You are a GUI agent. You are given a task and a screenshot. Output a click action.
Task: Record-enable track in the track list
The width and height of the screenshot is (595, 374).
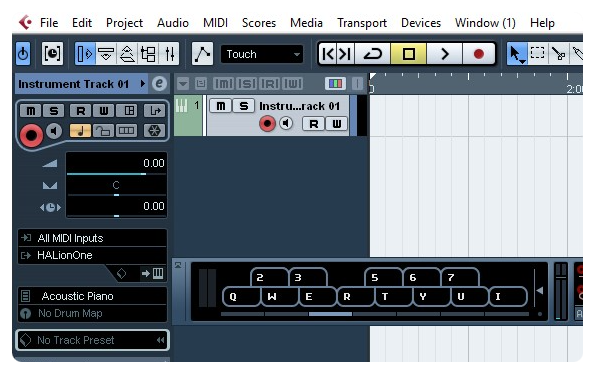point(267,124)
